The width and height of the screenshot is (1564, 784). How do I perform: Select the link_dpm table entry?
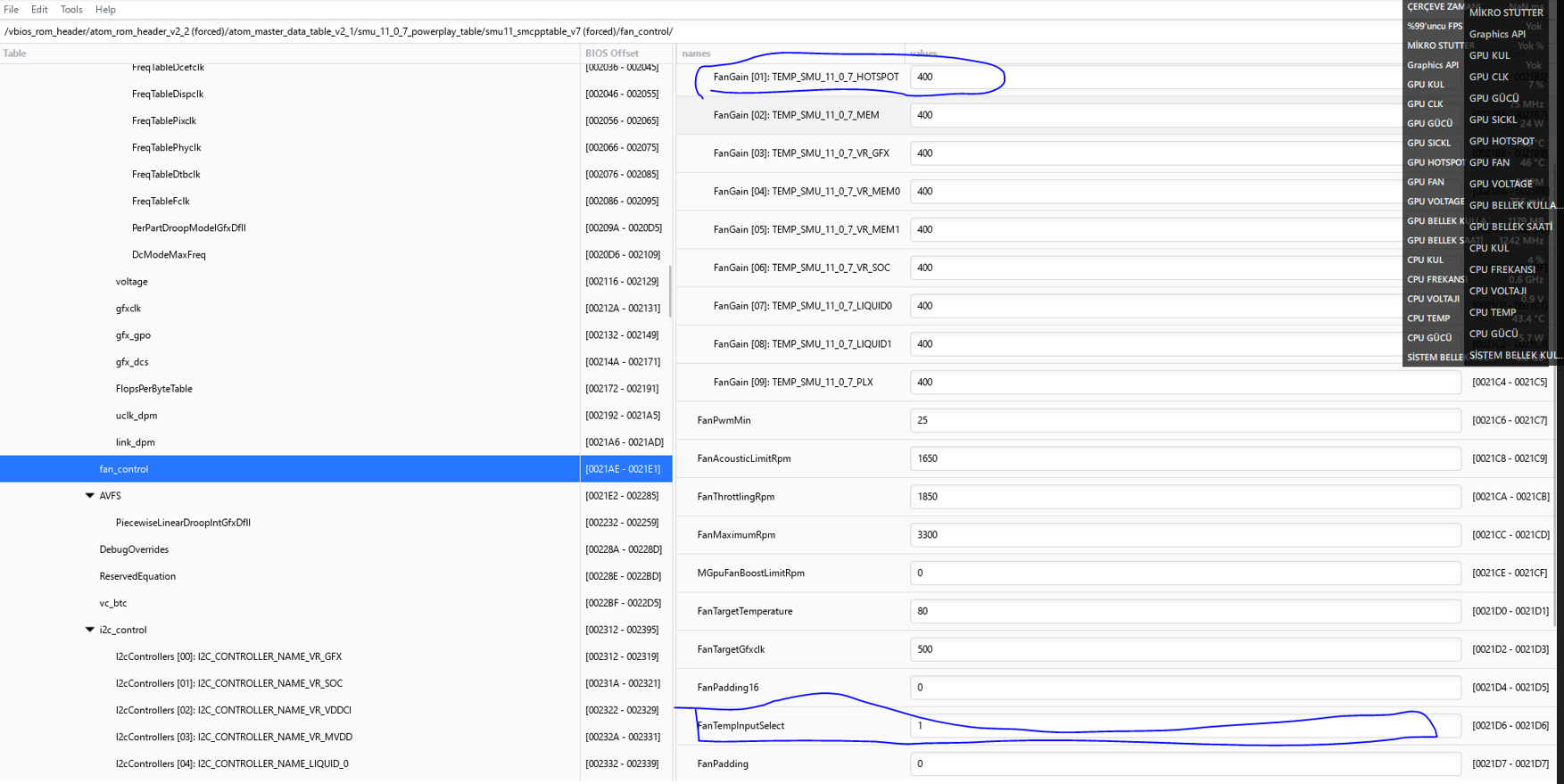[135, 442]
